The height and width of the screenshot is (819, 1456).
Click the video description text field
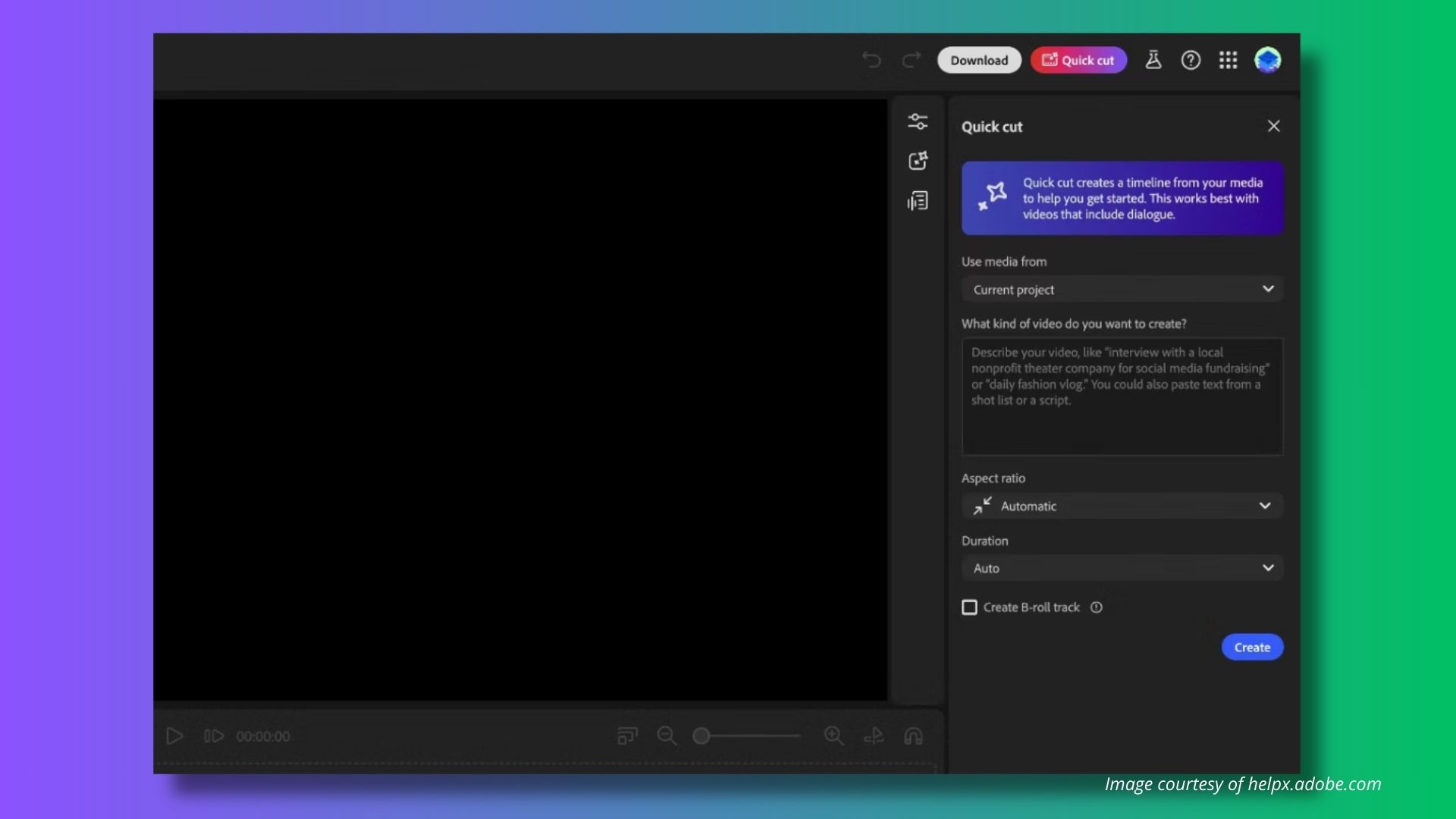pos(1122,396)
